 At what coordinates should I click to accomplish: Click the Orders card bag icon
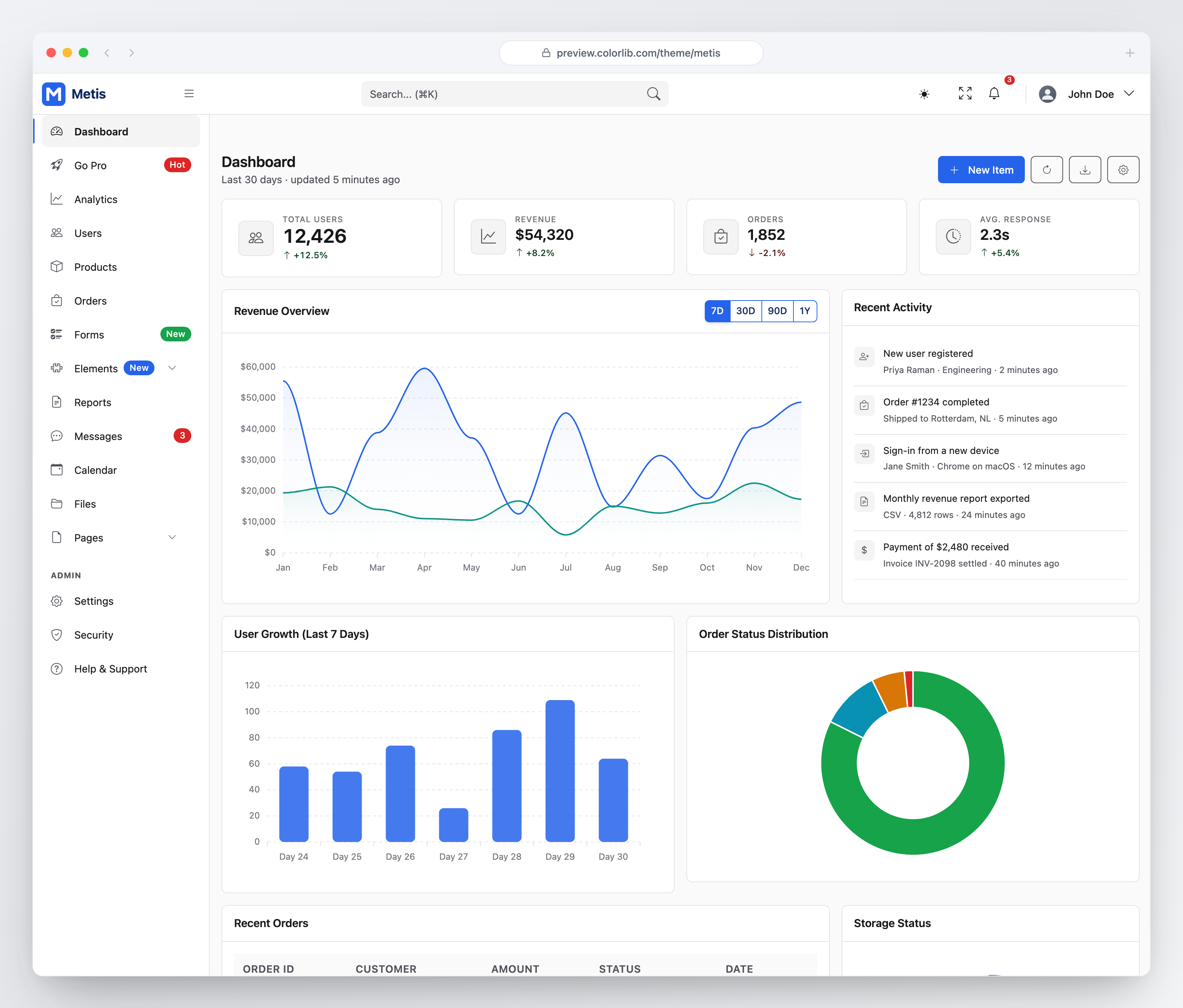point(721,237)
